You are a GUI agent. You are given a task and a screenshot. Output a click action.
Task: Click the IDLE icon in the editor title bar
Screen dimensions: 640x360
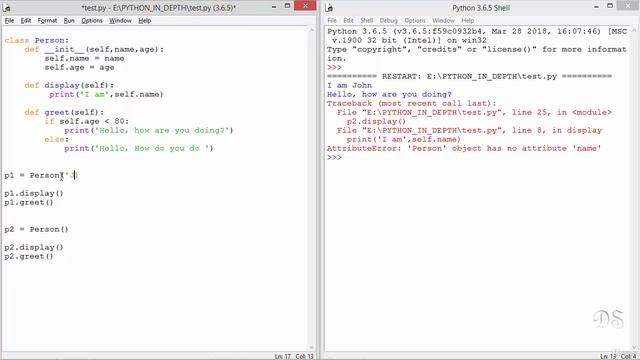point(7,7)
